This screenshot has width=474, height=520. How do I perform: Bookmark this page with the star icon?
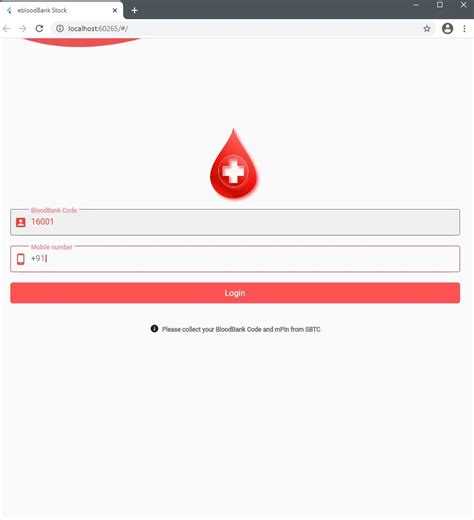click(x=427, y=29)
